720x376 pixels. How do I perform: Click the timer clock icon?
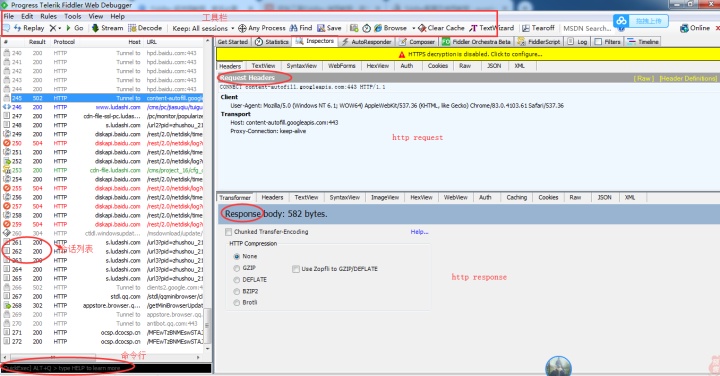(366, 28)
